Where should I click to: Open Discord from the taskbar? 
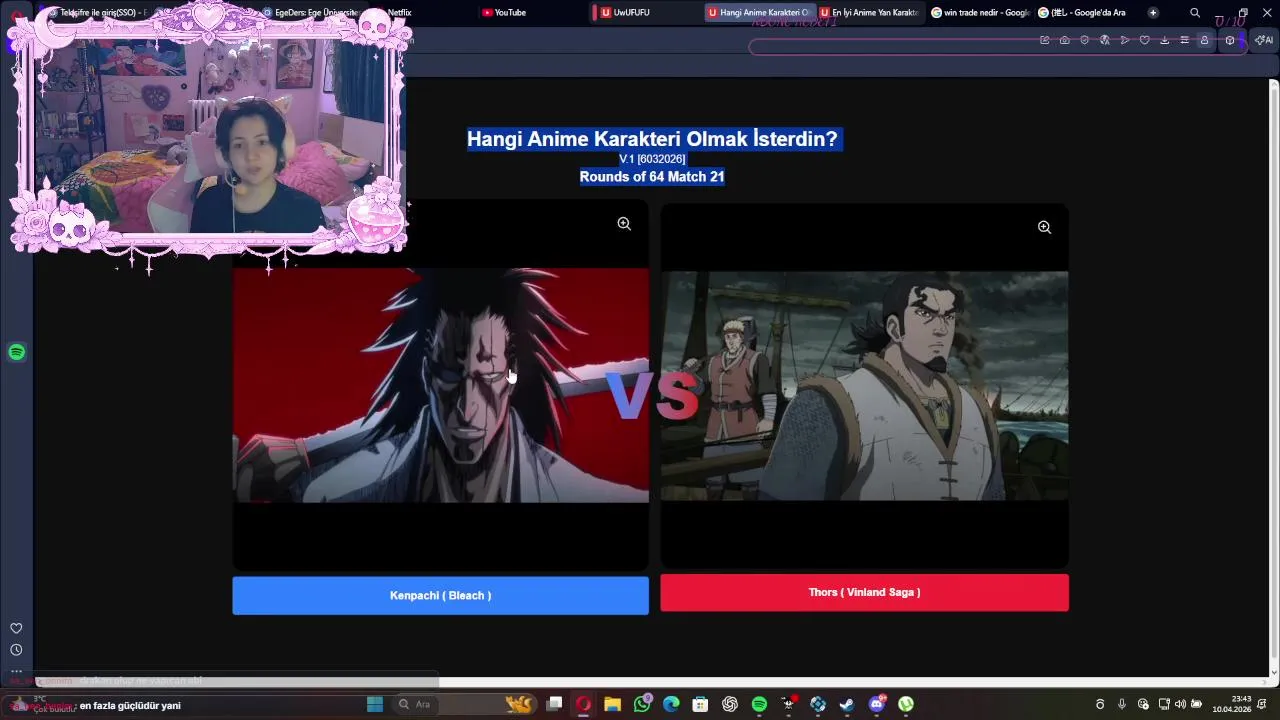[x=877, y=704]
